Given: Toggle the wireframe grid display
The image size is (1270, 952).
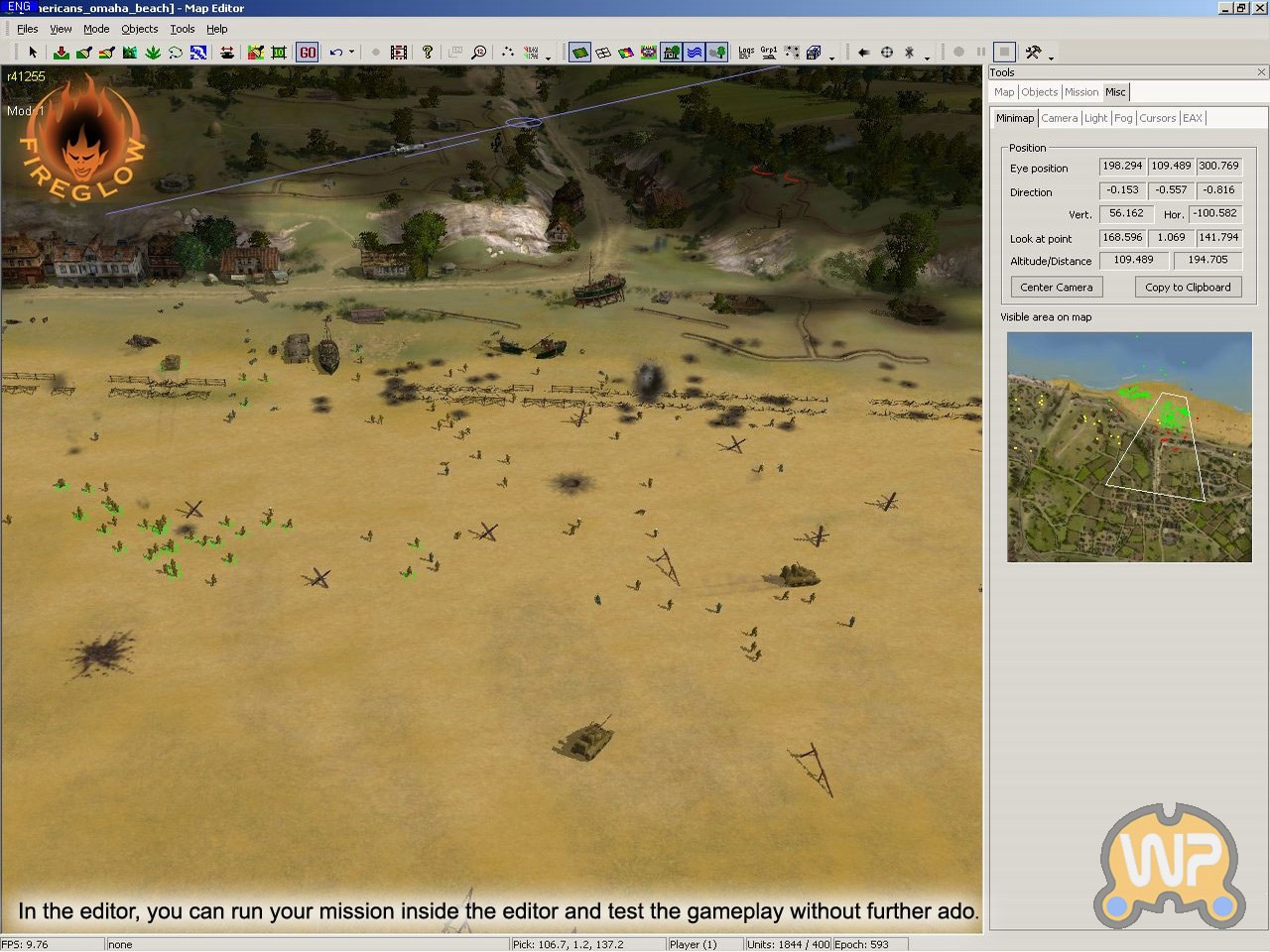Looking at the screenshot, I should [603, 53].
